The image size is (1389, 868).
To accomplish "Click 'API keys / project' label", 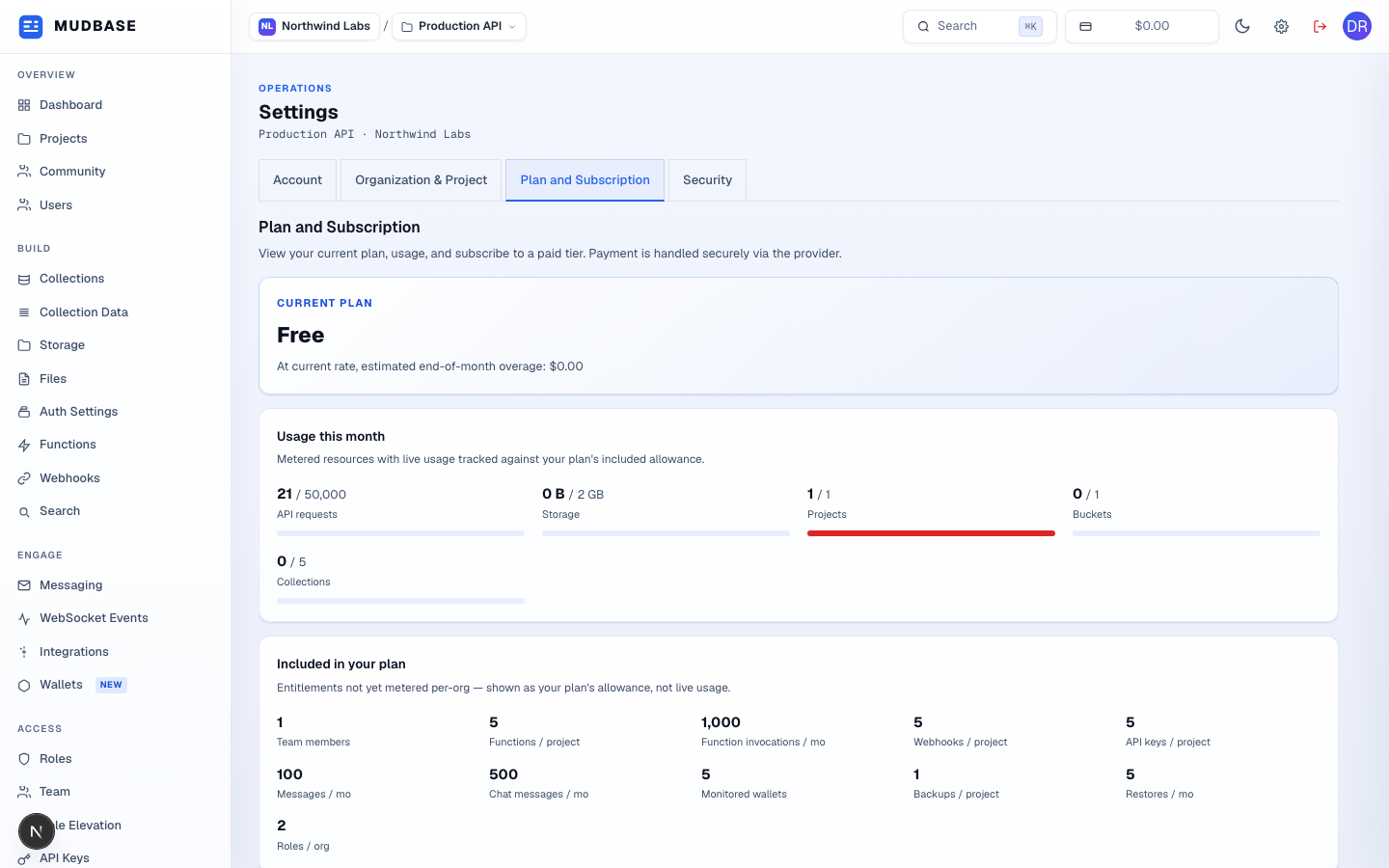I will point(1168,743).
